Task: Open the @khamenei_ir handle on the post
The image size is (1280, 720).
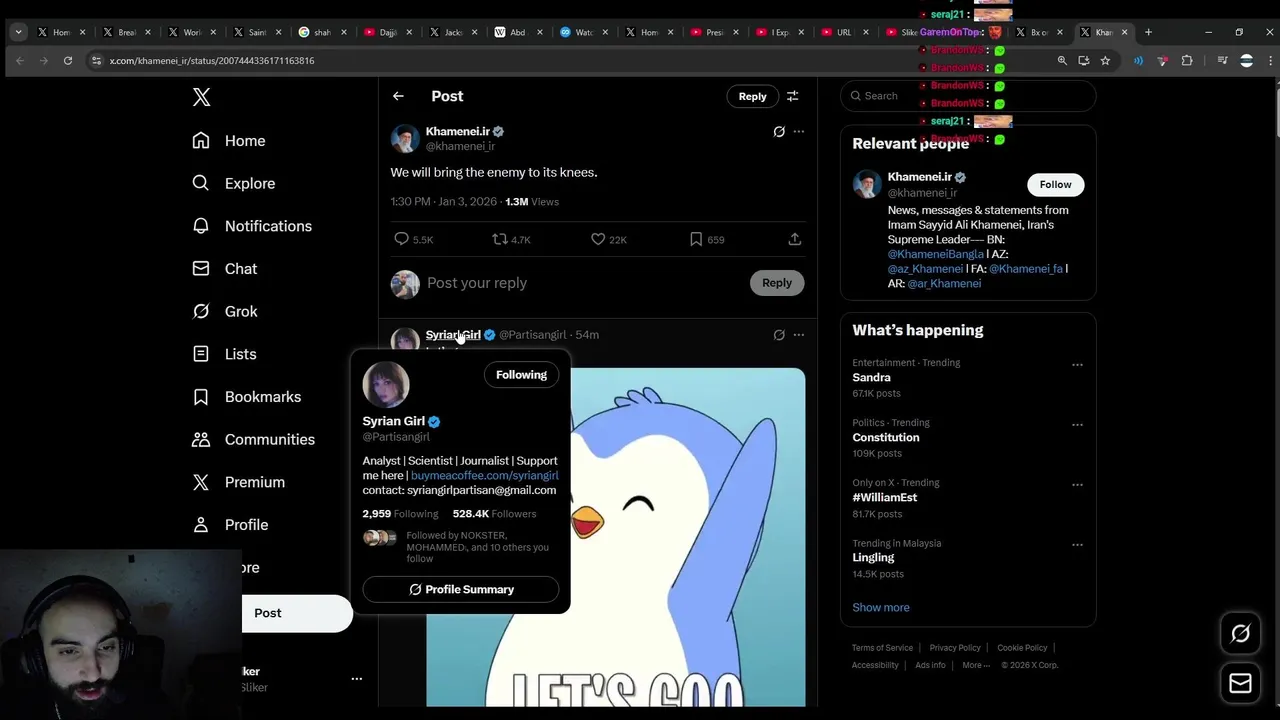Action: (460, 146)
